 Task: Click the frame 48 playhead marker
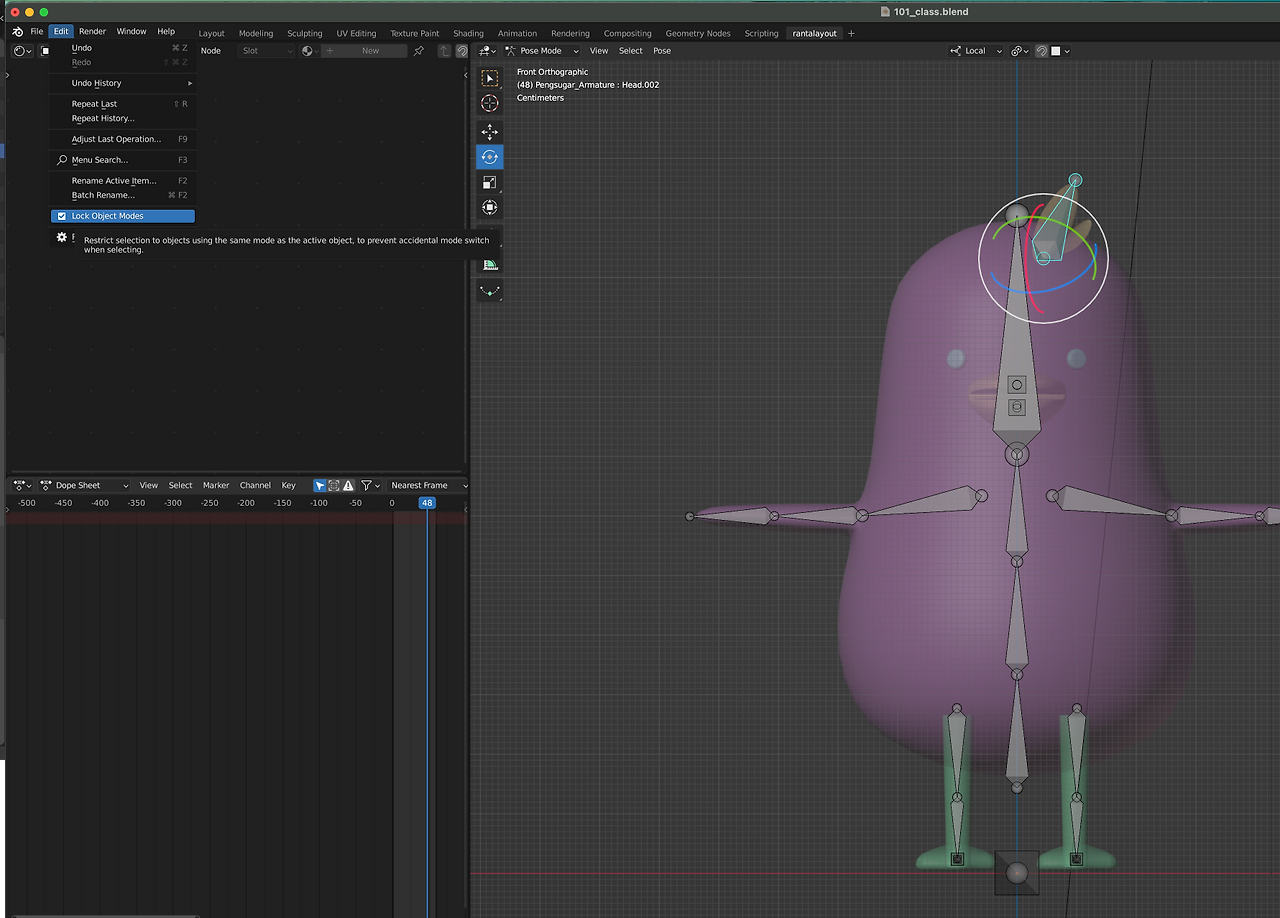click(x=427, y=503)
